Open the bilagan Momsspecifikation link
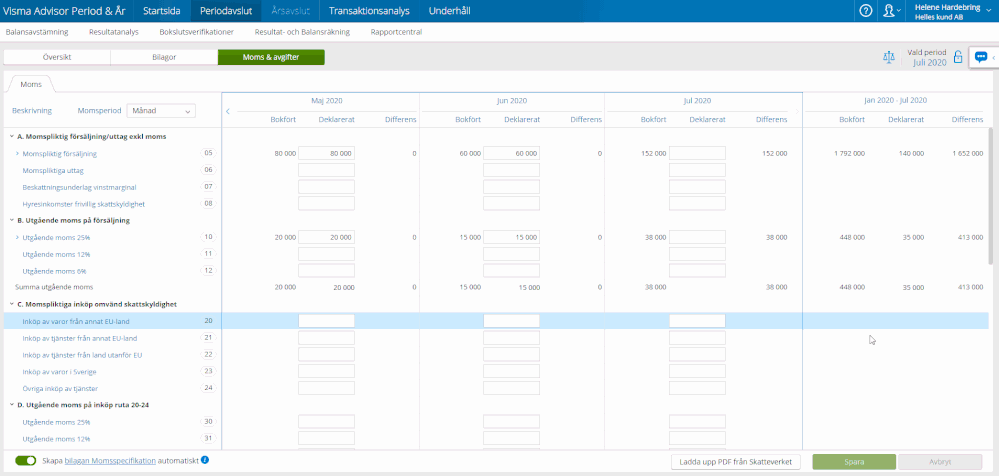Image resolution: width=999 pixels, height=476 pixels. click(110, 461)
